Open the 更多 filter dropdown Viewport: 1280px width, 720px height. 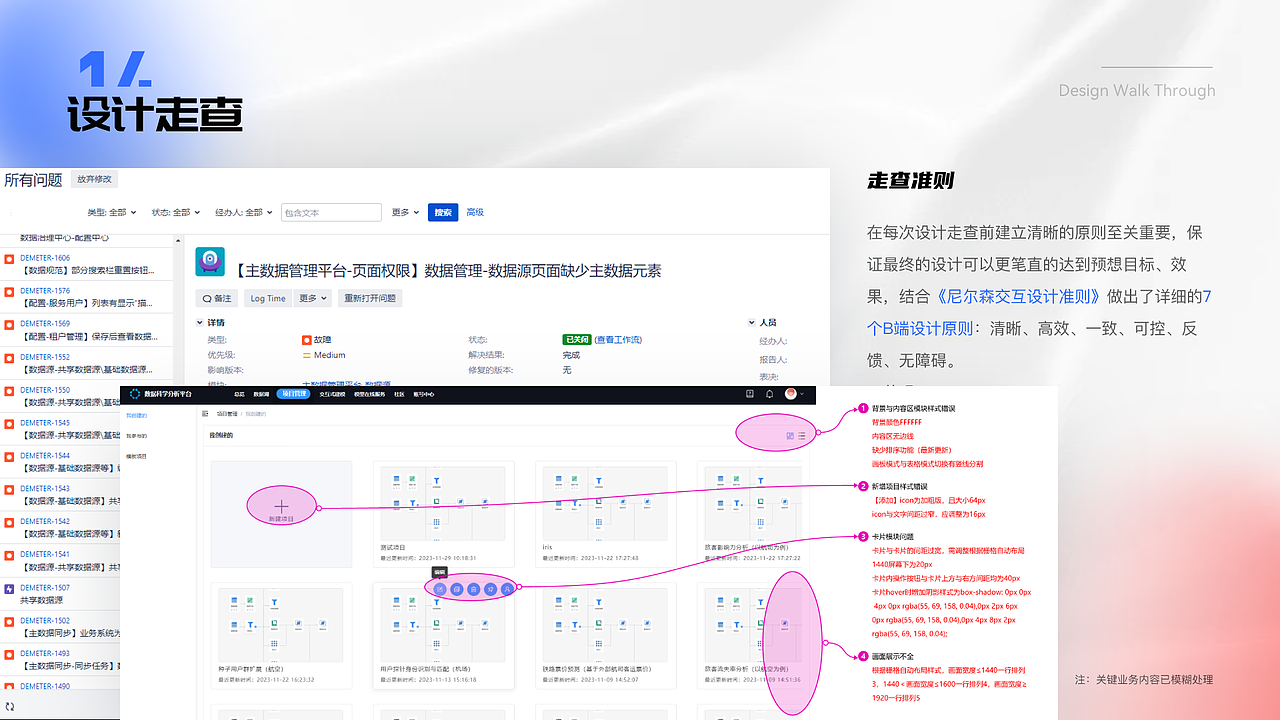coord(402,212)
